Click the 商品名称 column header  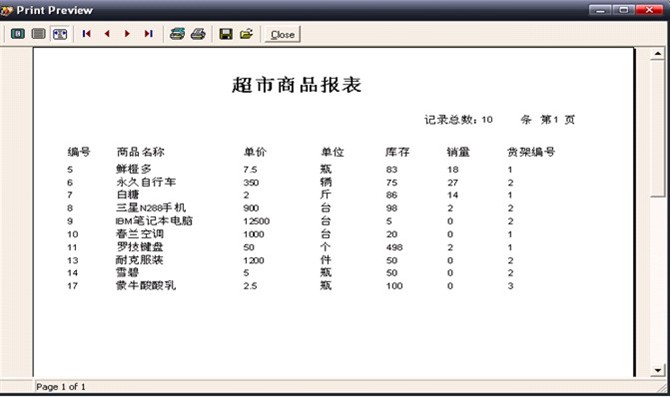click(140, 152)
